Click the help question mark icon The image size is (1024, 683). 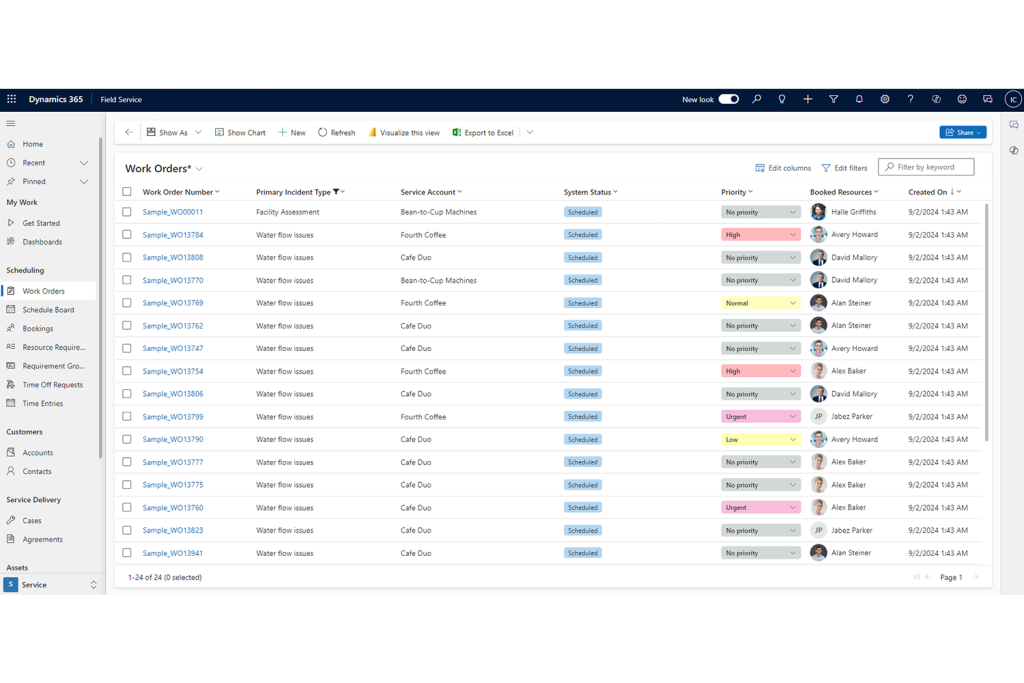point(910,99)
